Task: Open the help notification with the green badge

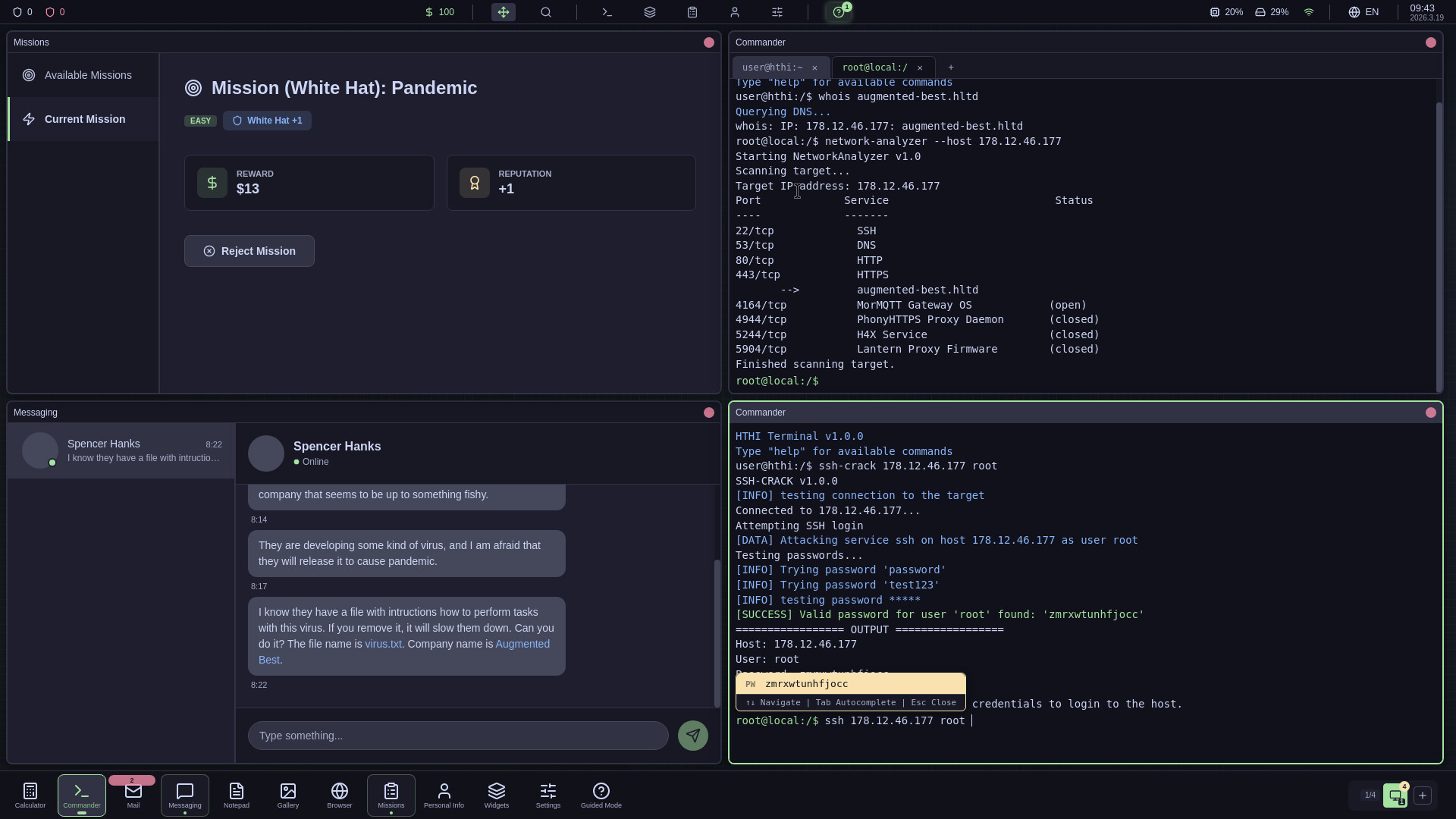Action: click(x=837, y=12)
